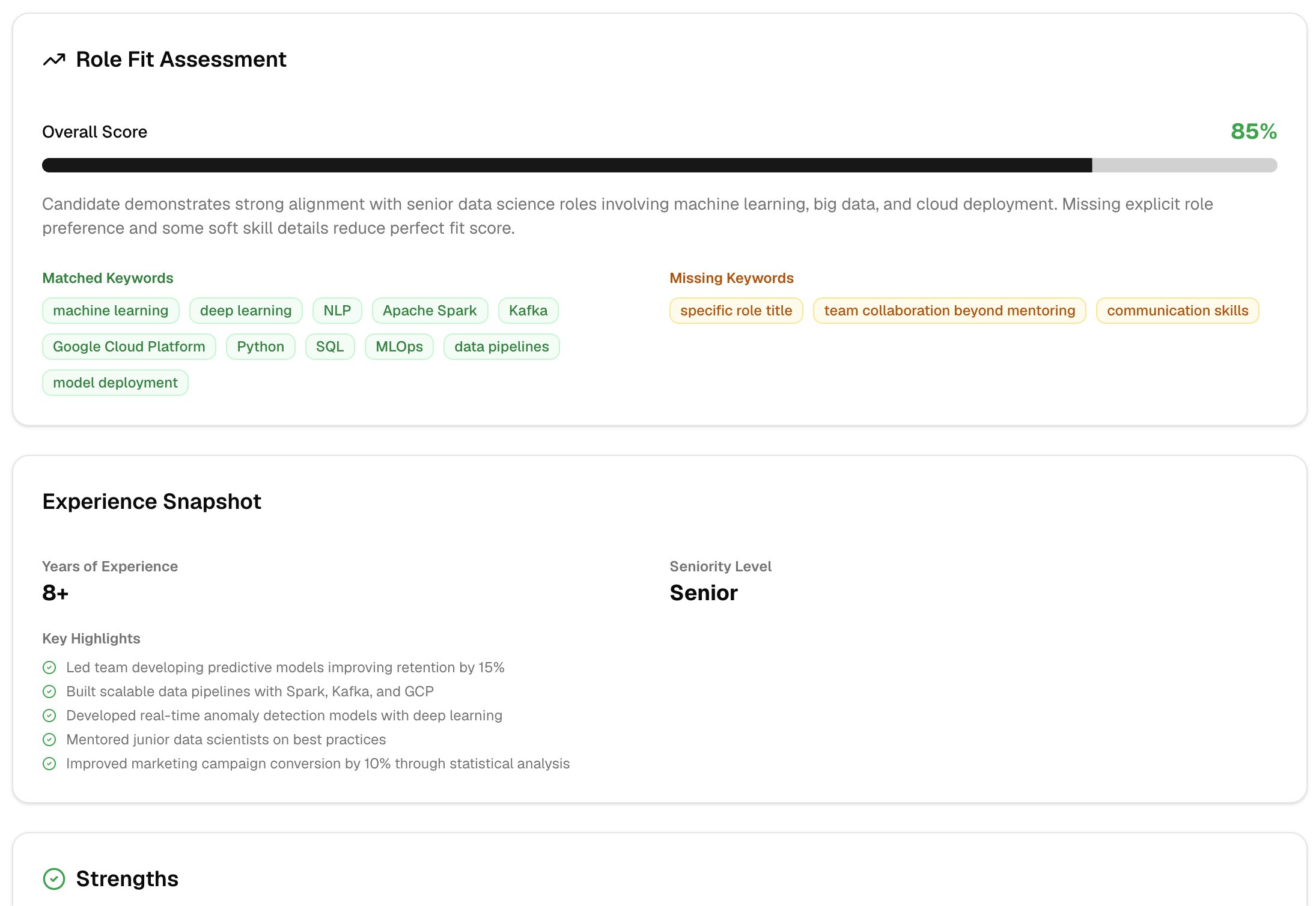The height and width of the screenshot is (906, 1316).
Task: Select the machine learning keyword tag
Action: click(111, 311)
